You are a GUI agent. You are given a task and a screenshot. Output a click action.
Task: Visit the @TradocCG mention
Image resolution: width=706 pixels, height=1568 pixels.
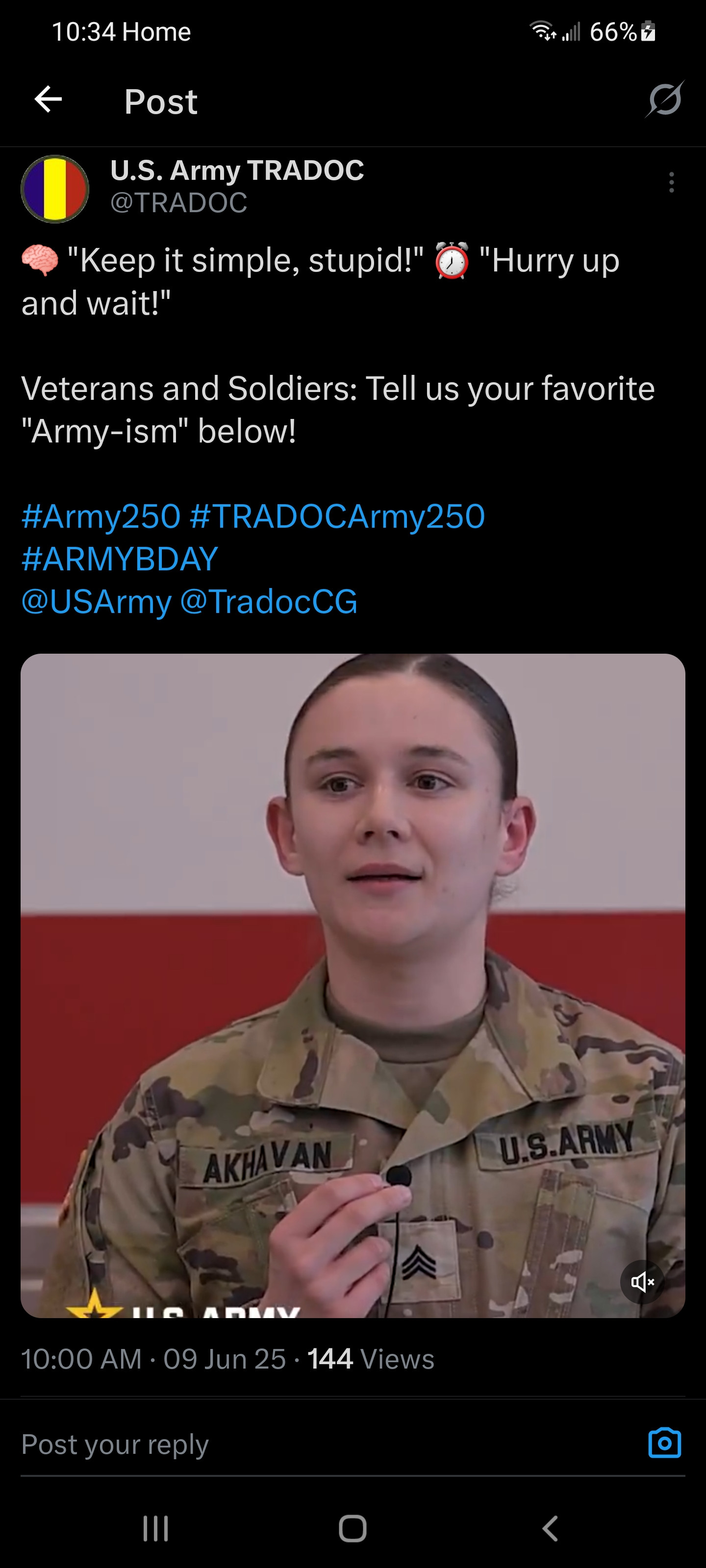pos(269,602)
